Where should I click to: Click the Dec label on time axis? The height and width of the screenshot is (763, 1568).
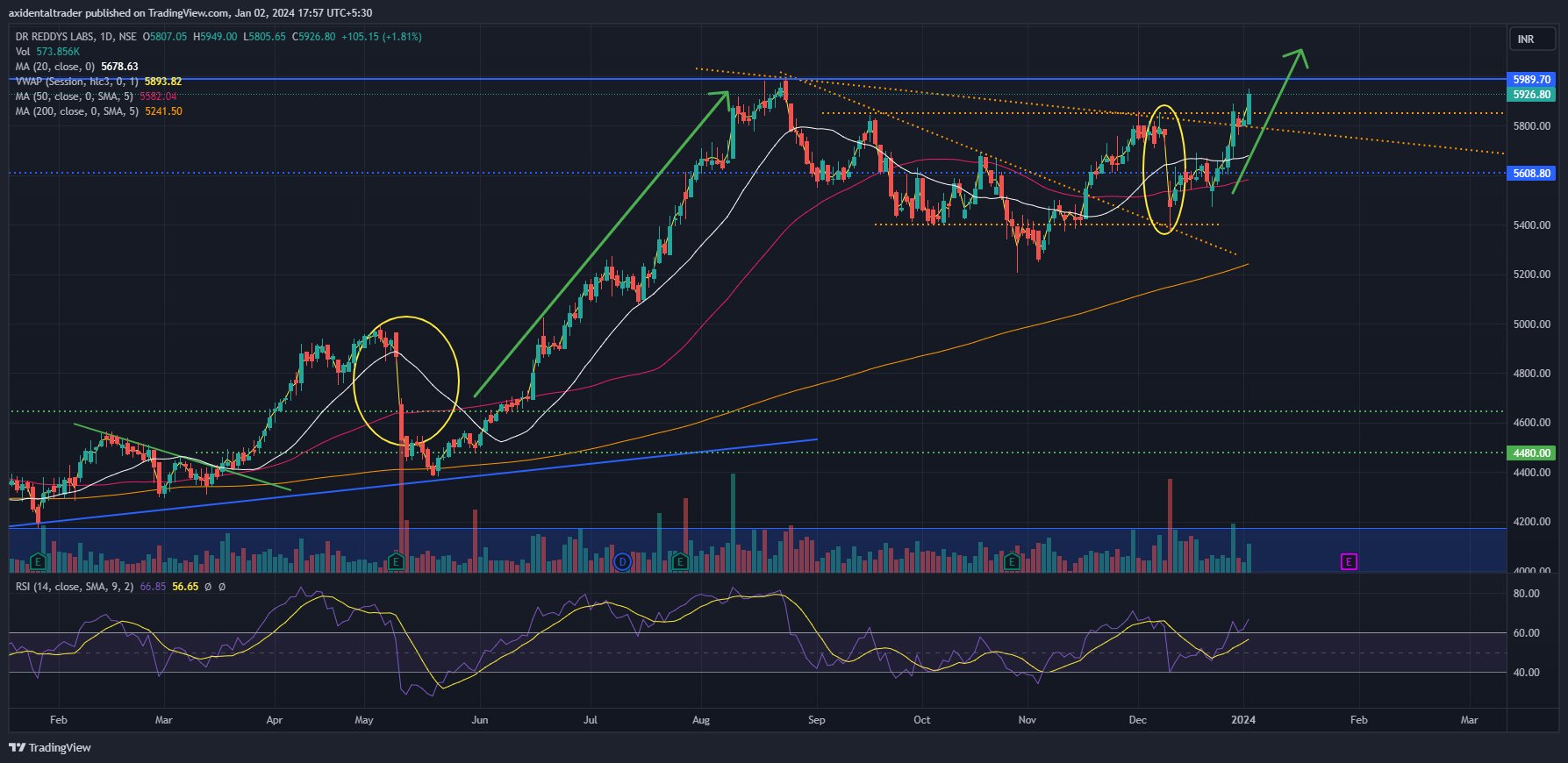[1137, 720]
